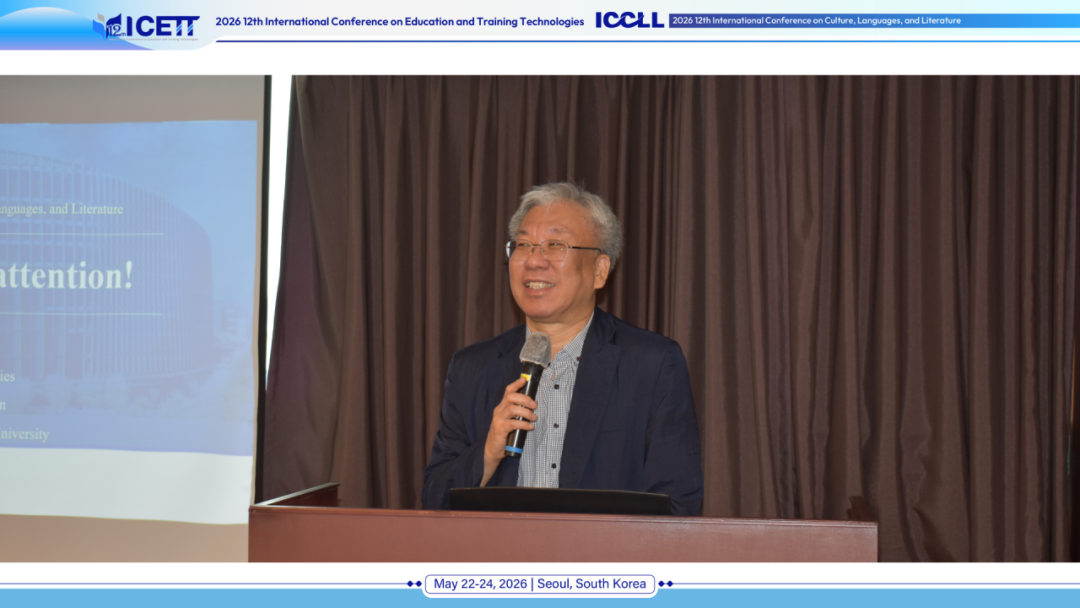Click the 12th ICETT logo
This screenshot has height=608, width=1080.
coord(146,26)
